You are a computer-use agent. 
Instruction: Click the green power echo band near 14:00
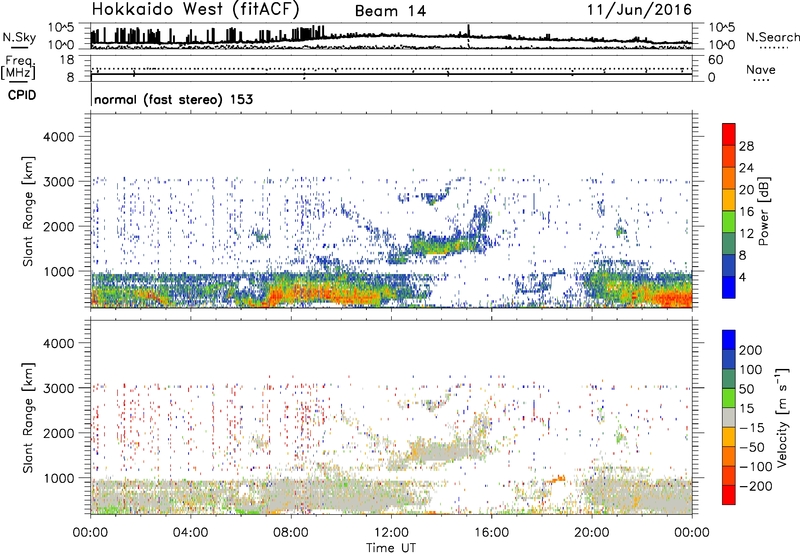[x=443, y=247]
